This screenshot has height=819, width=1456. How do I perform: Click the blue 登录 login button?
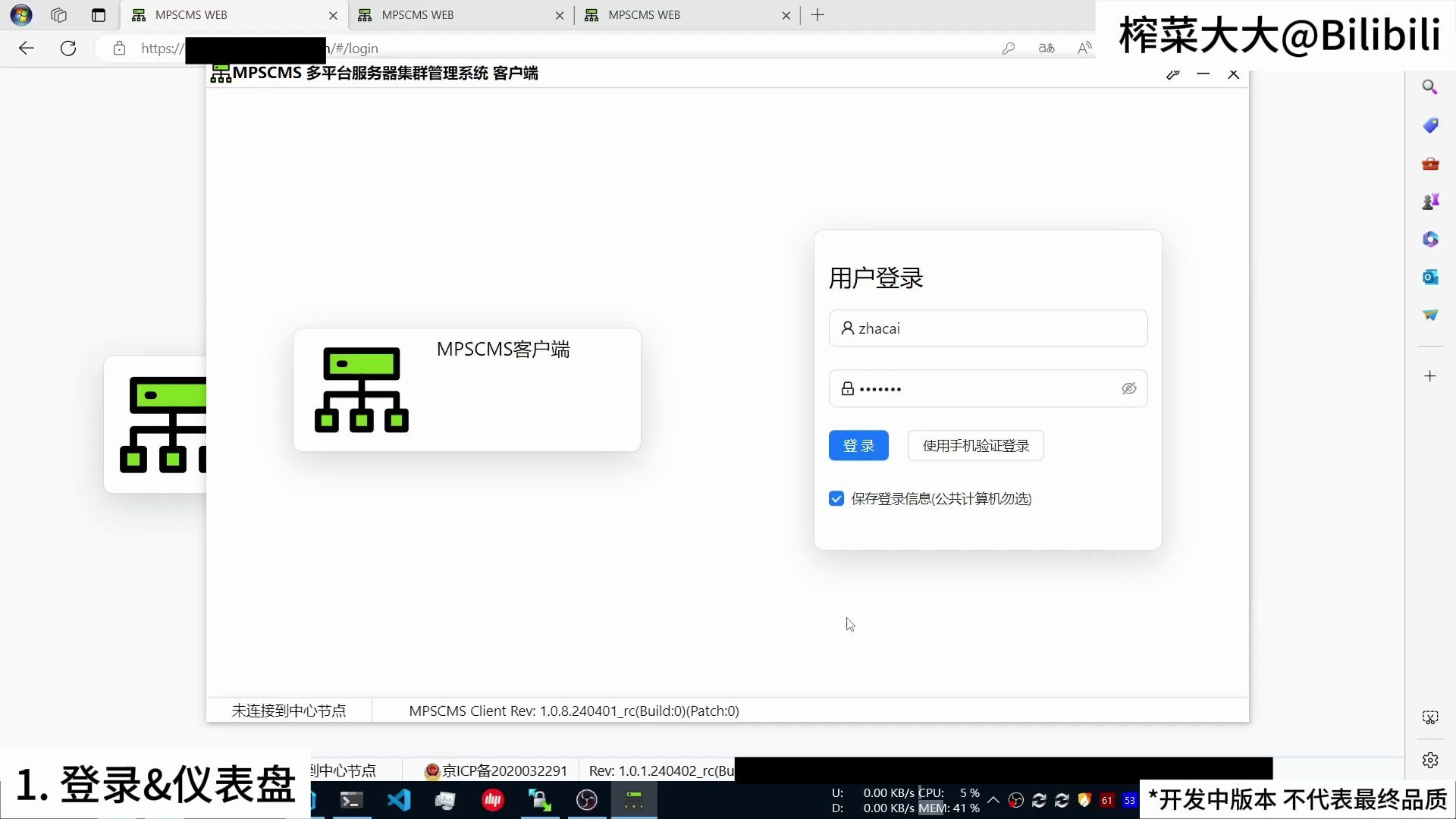(858, 446)
